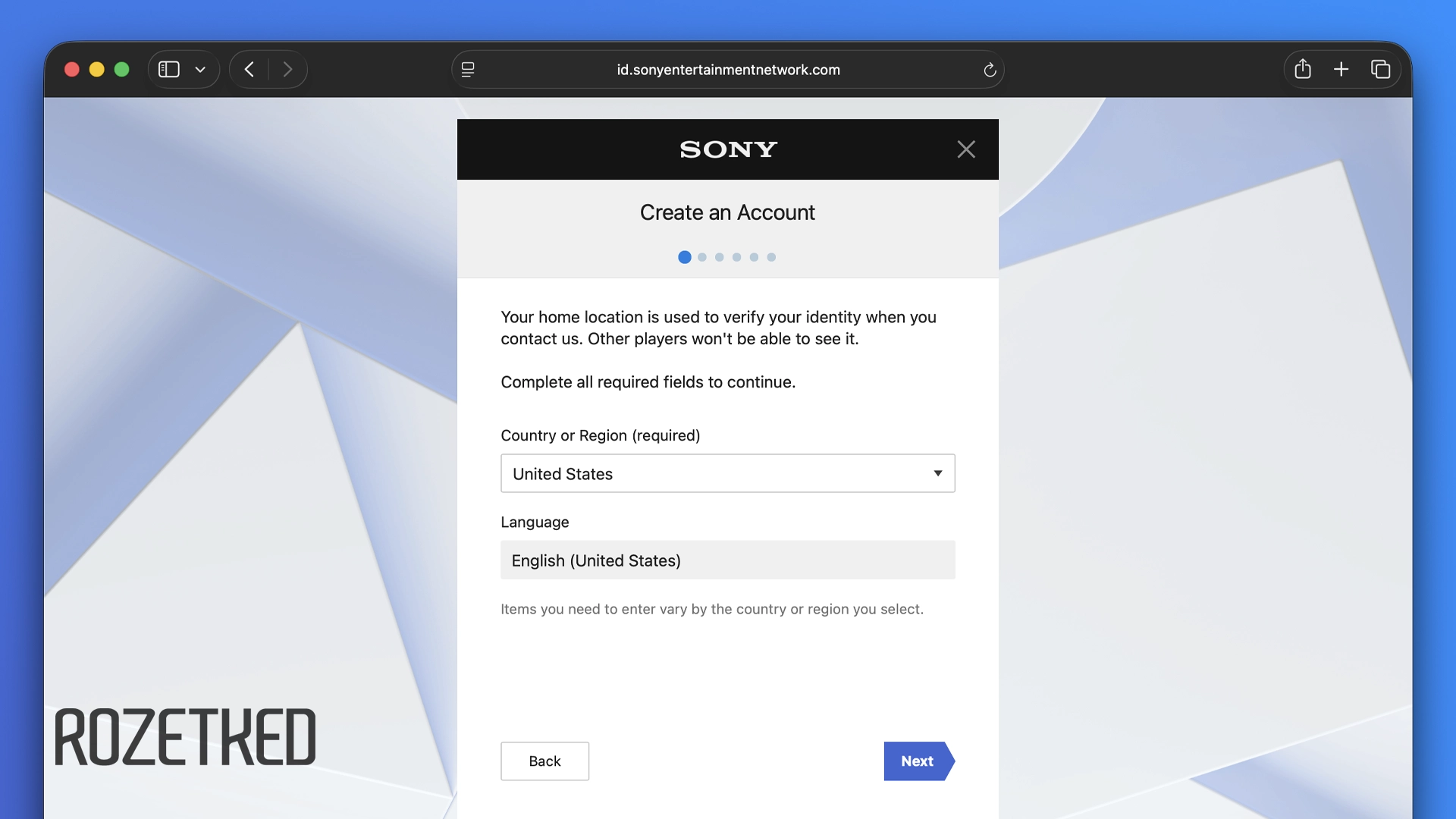
Task: Show tab overview icon
Action: pyautogui.click(x=1380, y=70)
